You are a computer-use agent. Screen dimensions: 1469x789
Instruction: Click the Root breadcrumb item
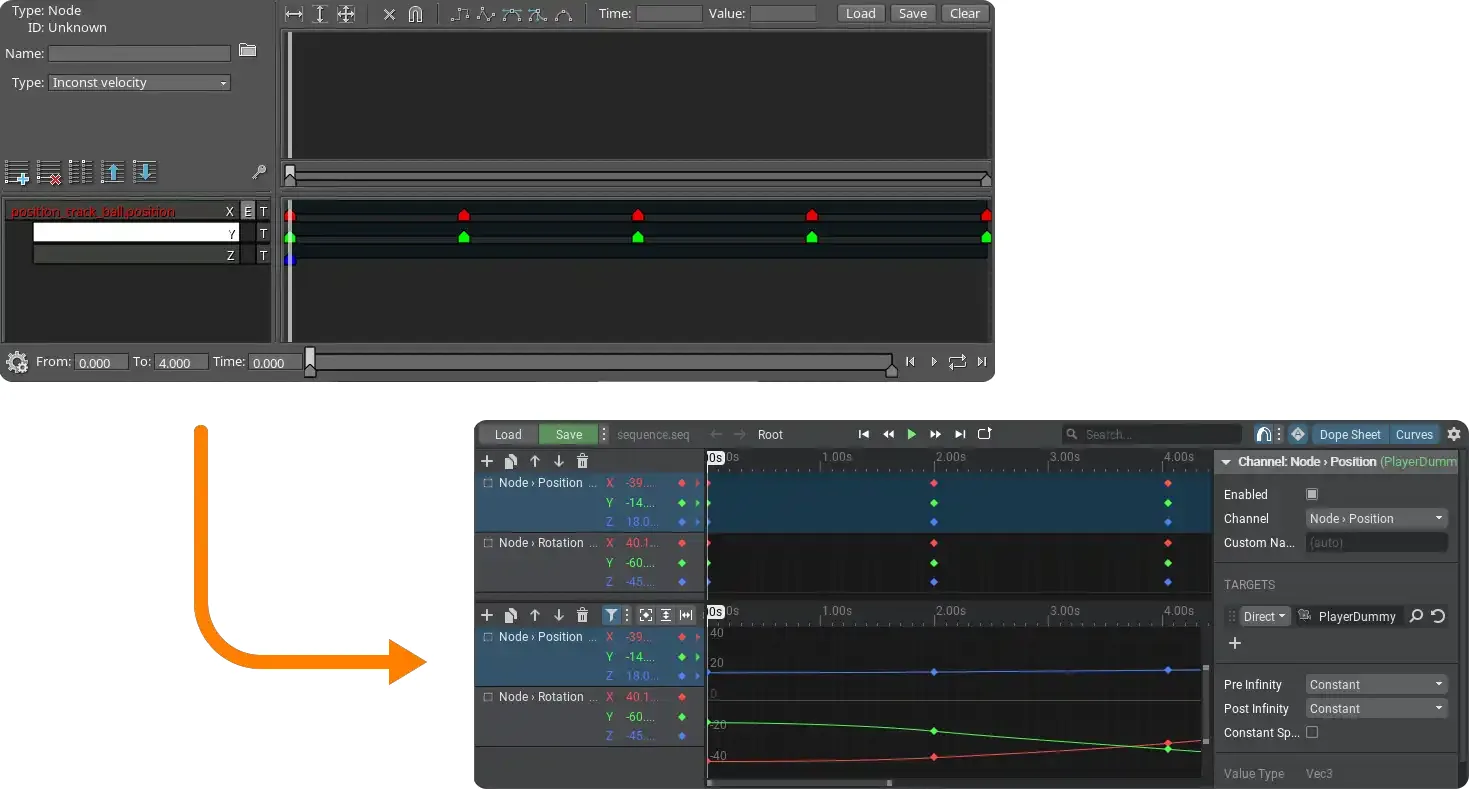[770, 434]
